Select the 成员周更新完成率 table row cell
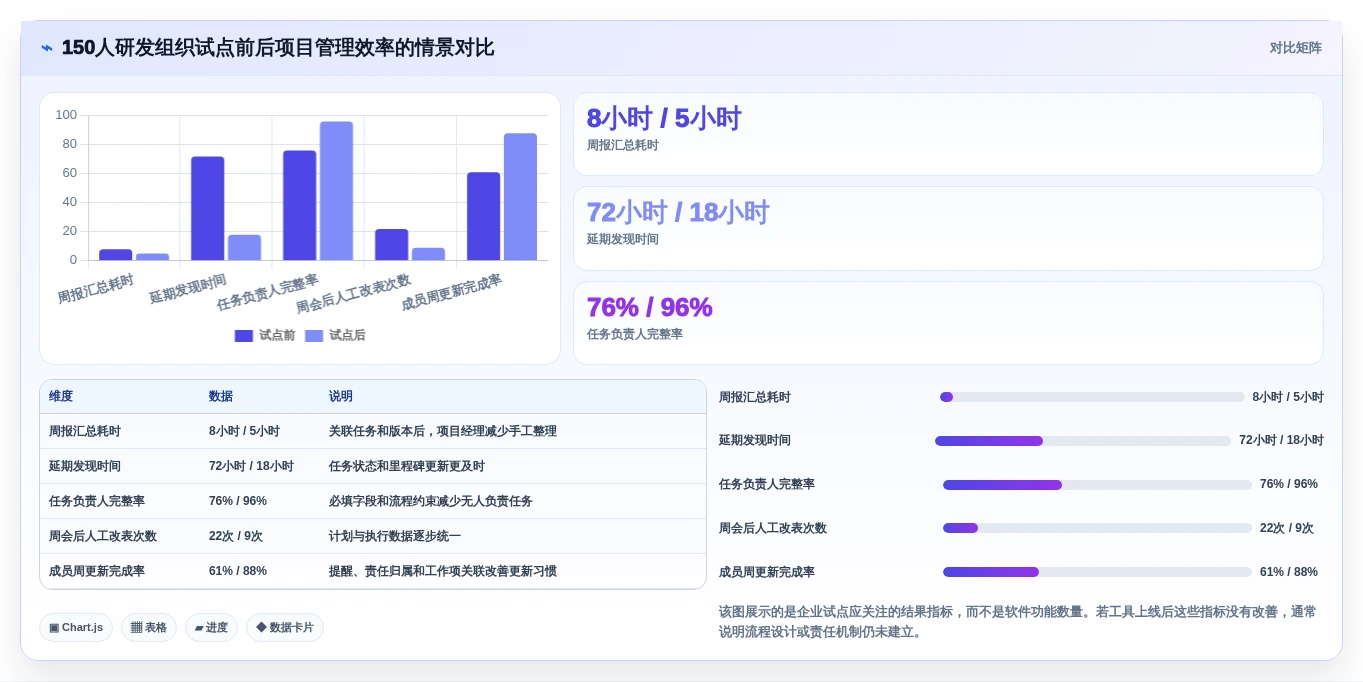The width and height of the screenshot is (1363, 682). pos(97,571)
